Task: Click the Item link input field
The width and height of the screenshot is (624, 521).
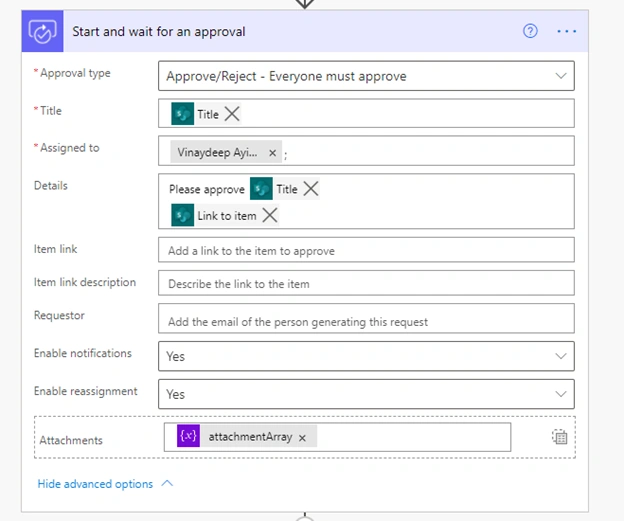Action: 366,250
